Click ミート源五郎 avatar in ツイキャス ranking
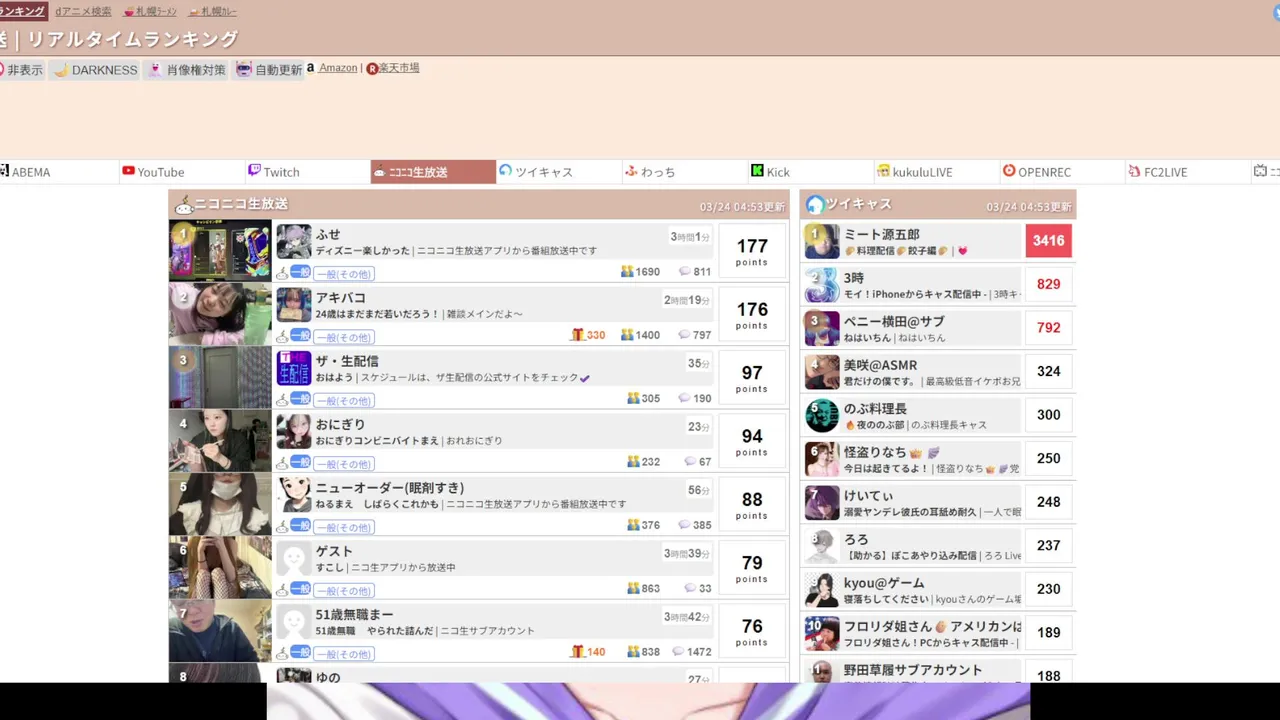The image size is (1280, 720). coord(822,241)
